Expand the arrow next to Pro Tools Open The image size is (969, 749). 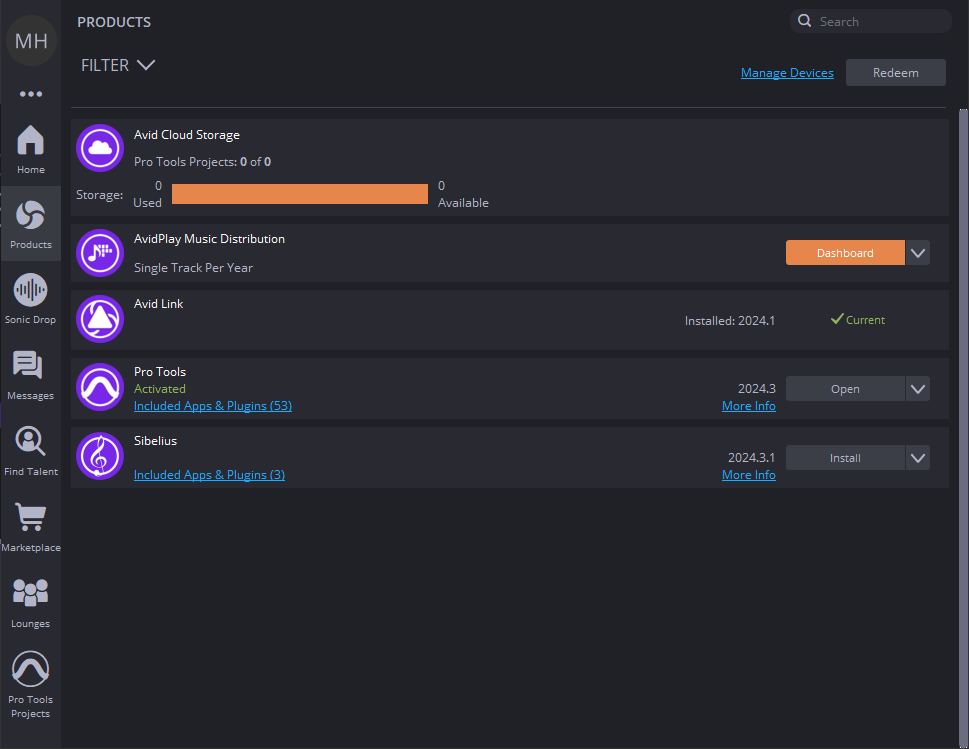pos(918,389)
